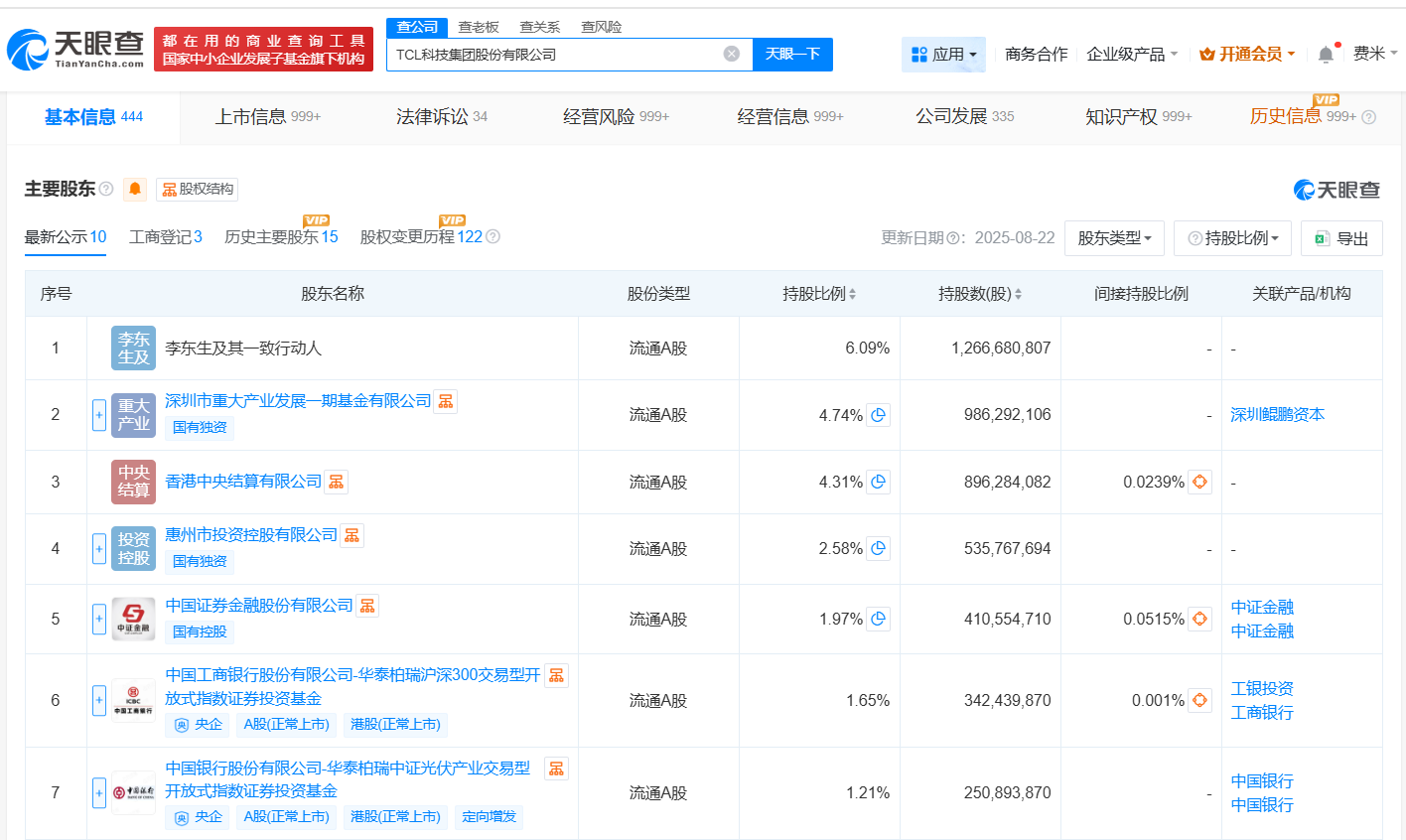The height and width of the screenshot is (840, 1406).
Task: Open the 股东类型 dropdown
Action: 1114,237
